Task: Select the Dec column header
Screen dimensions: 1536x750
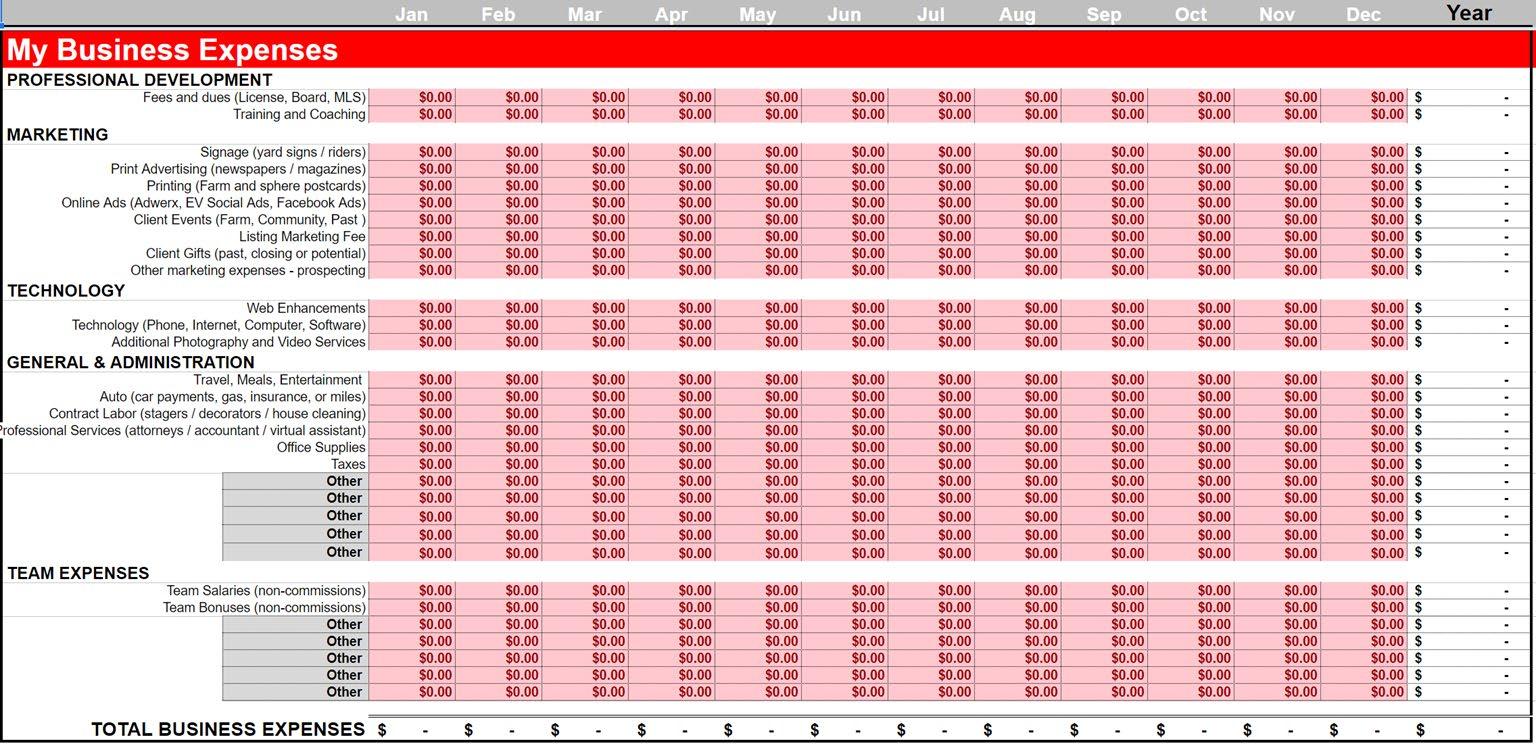Action: click(1364, 15)
